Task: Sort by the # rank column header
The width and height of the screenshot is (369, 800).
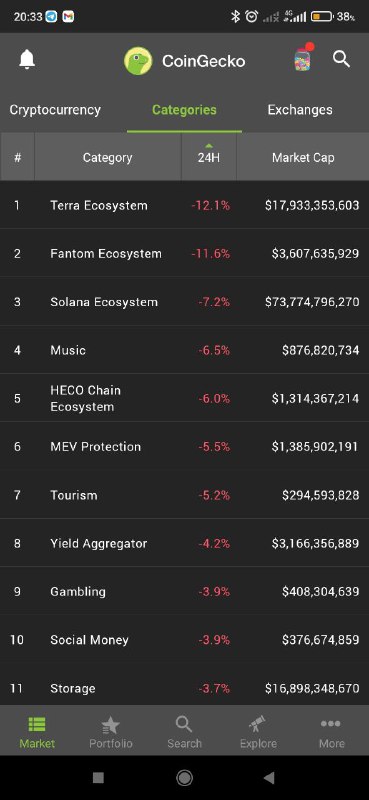Action: tap(17, 157)
